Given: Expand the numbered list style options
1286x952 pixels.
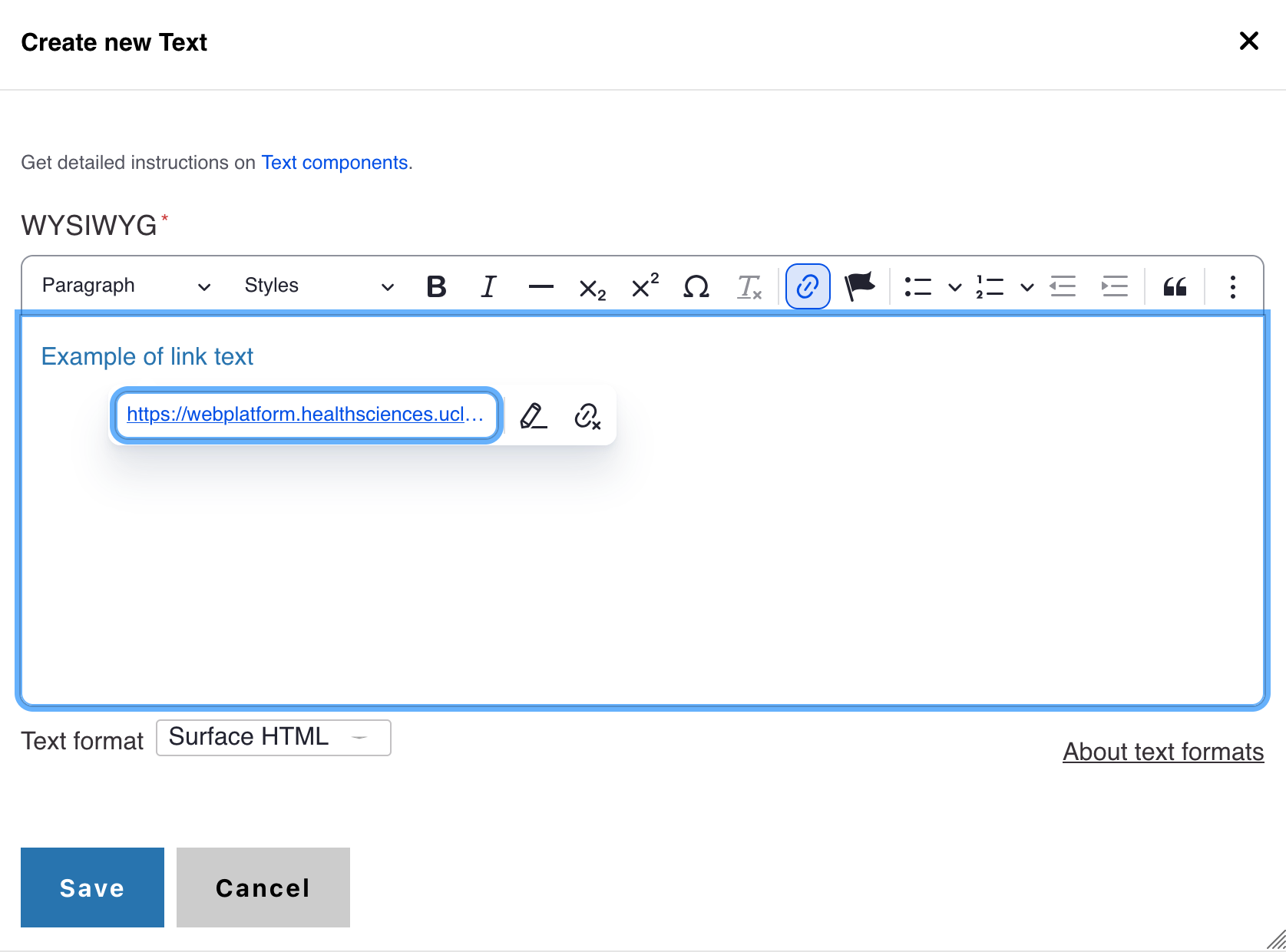Looking at the screenshot, I should click(x=1026, y=287).
